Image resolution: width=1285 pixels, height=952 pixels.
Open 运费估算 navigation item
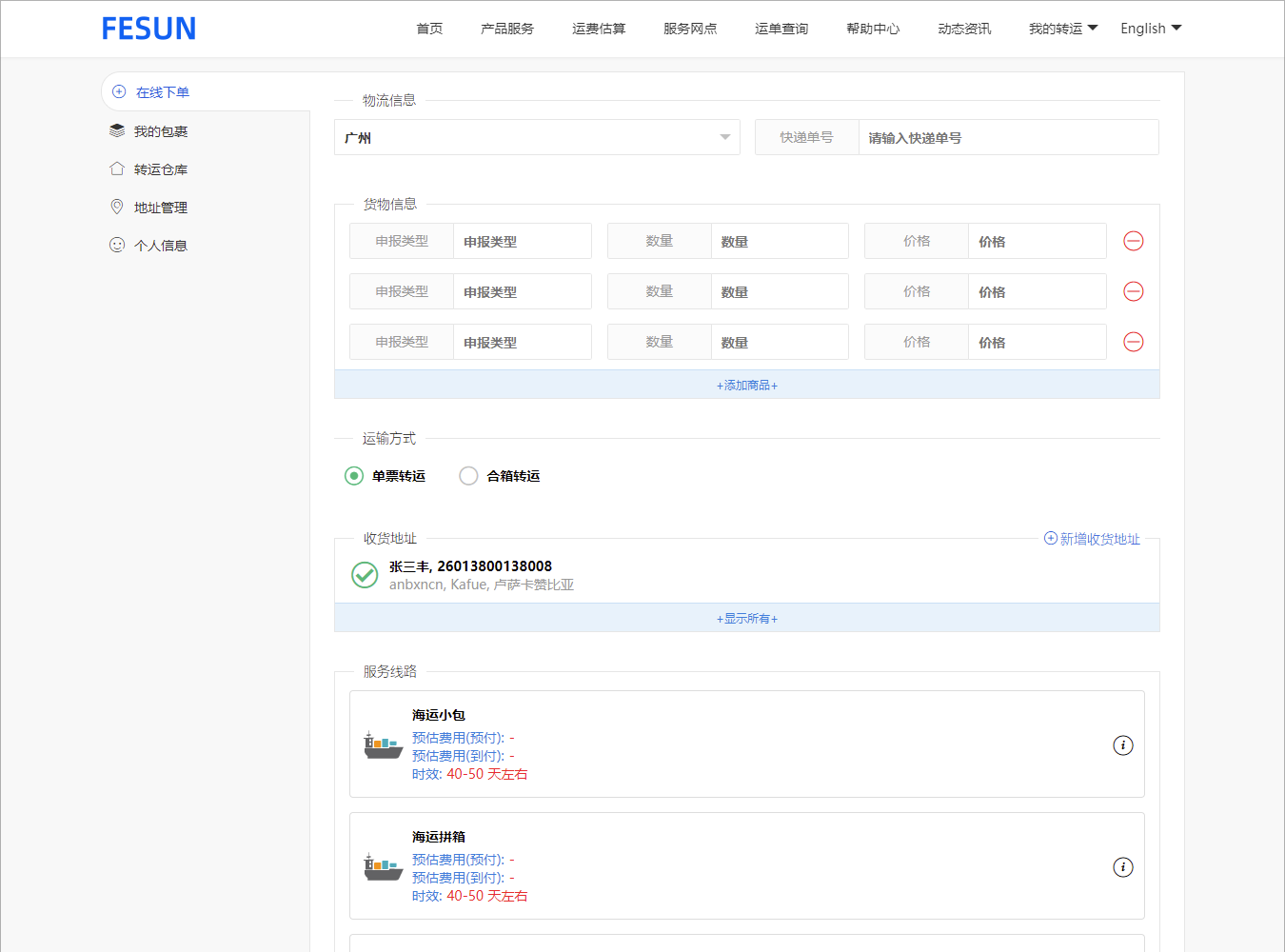(x=599, y=29)
